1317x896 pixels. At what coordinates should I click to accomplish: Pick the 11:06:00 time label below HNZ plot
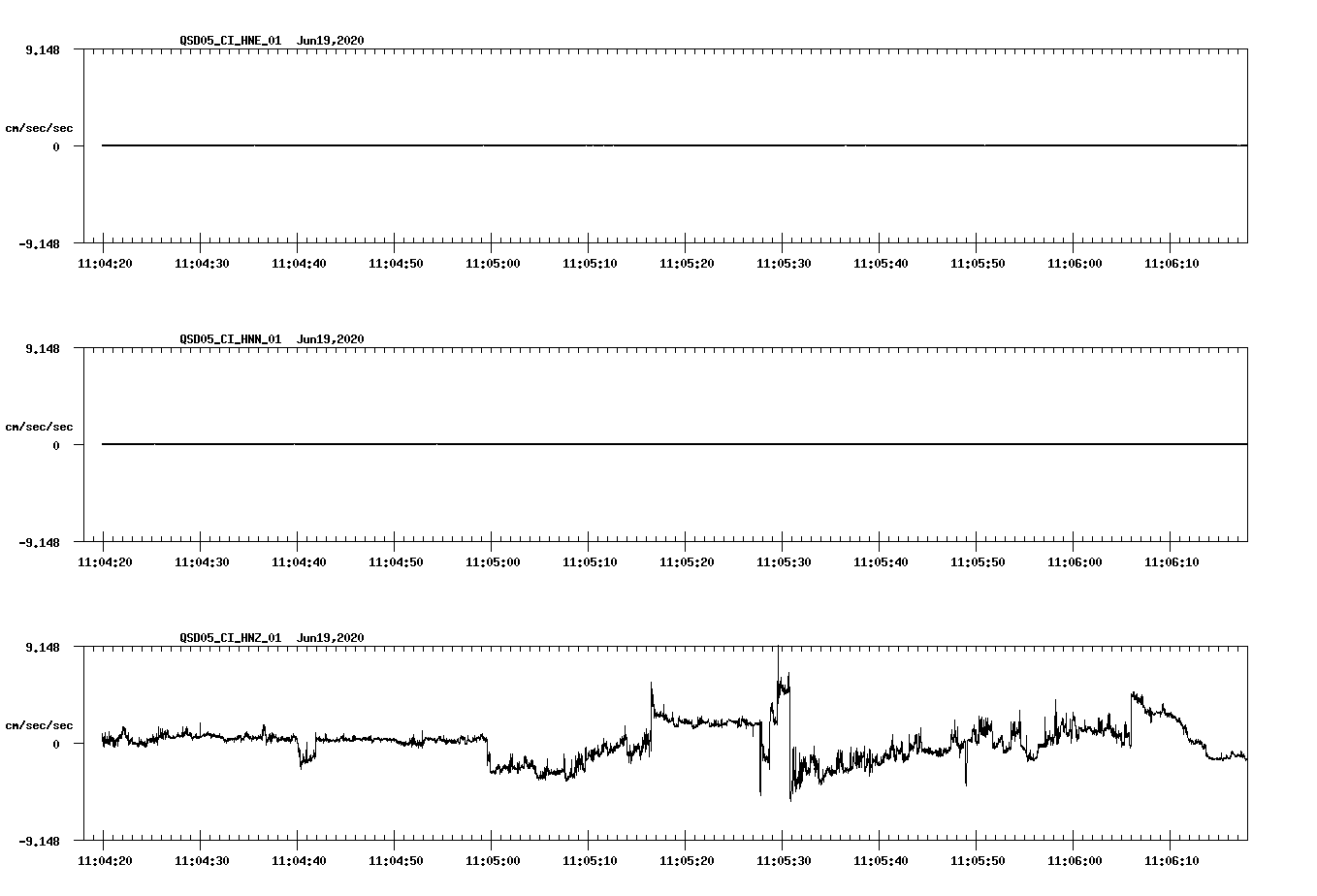pos(1075,860)
